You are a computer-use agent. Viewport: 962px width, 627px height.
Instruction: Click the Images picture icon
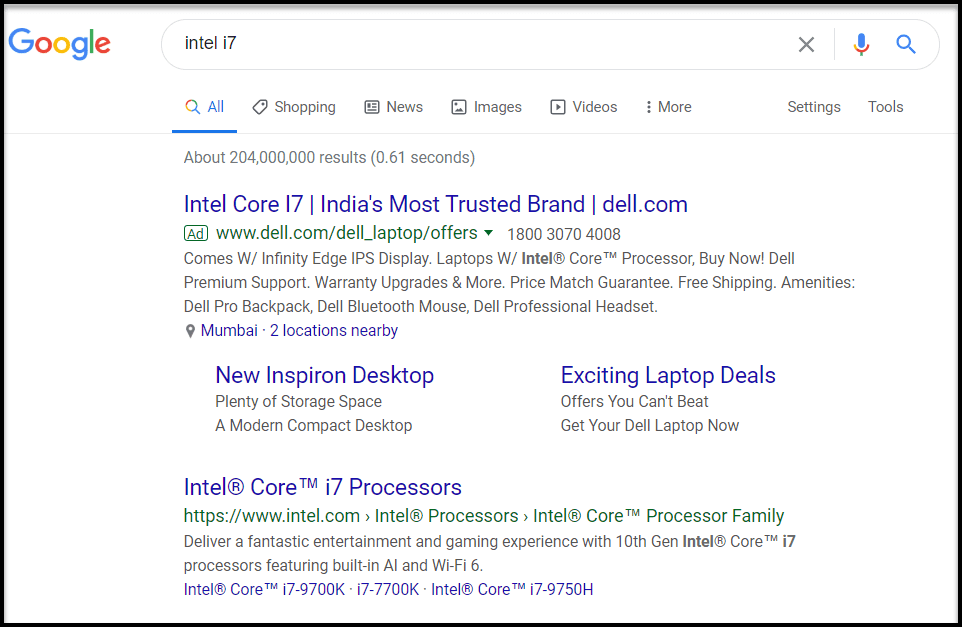(x=459, y=107)
